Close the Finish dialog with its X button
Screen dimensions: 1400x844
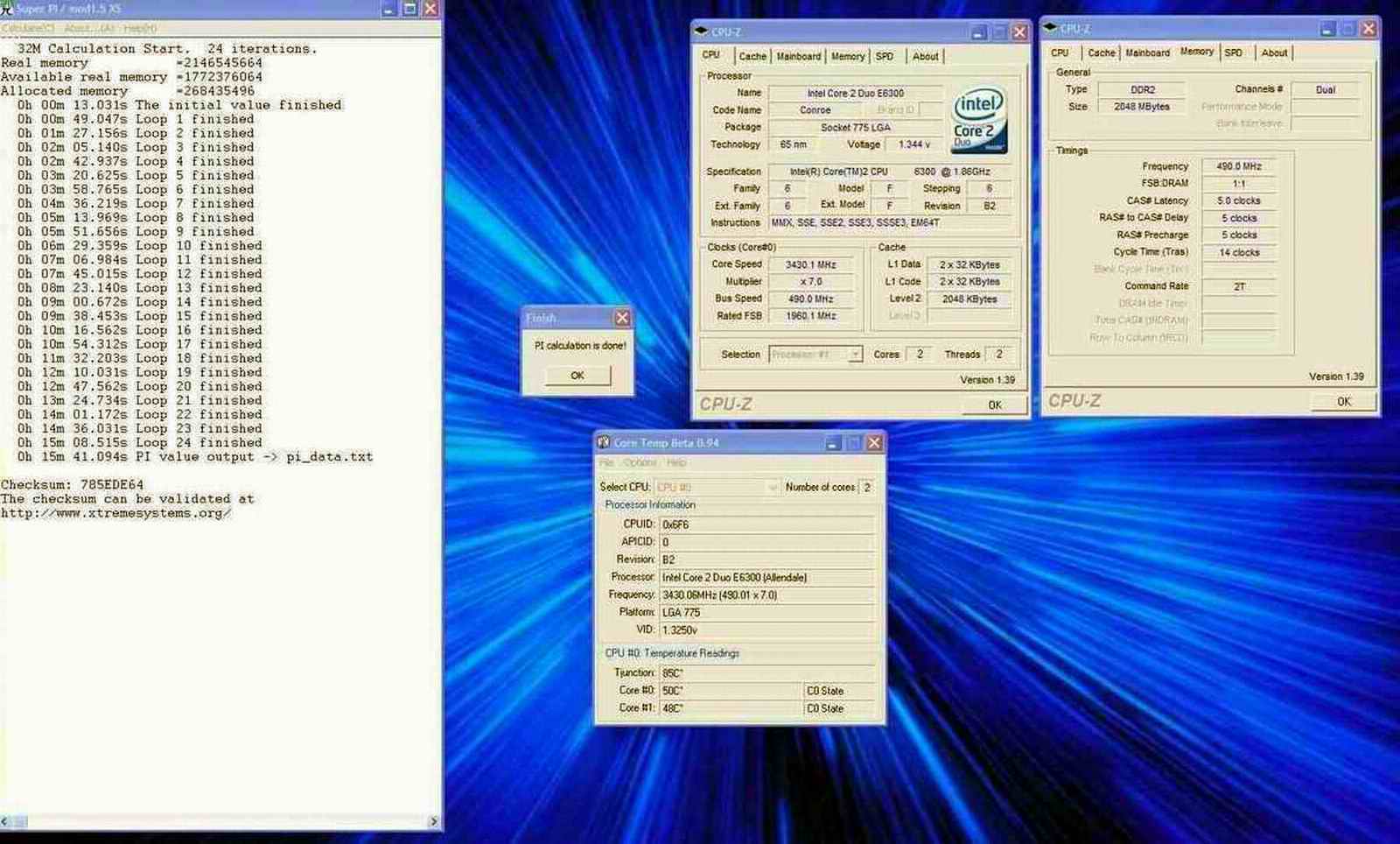coord(622,318)
